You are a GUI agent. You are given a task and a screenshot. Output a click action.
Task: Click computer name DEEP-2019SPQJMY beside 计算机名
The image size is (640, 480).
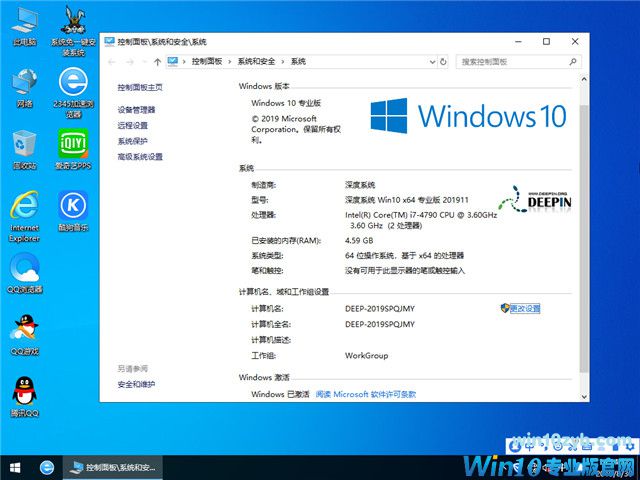(x=380, y=309)
